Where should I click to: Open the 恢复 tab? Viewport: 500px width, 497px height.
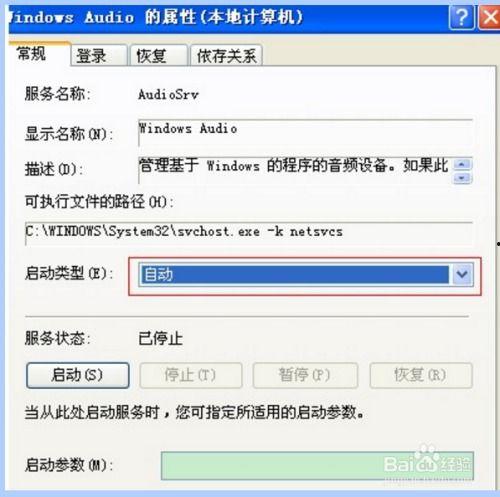tap(159, 55)
